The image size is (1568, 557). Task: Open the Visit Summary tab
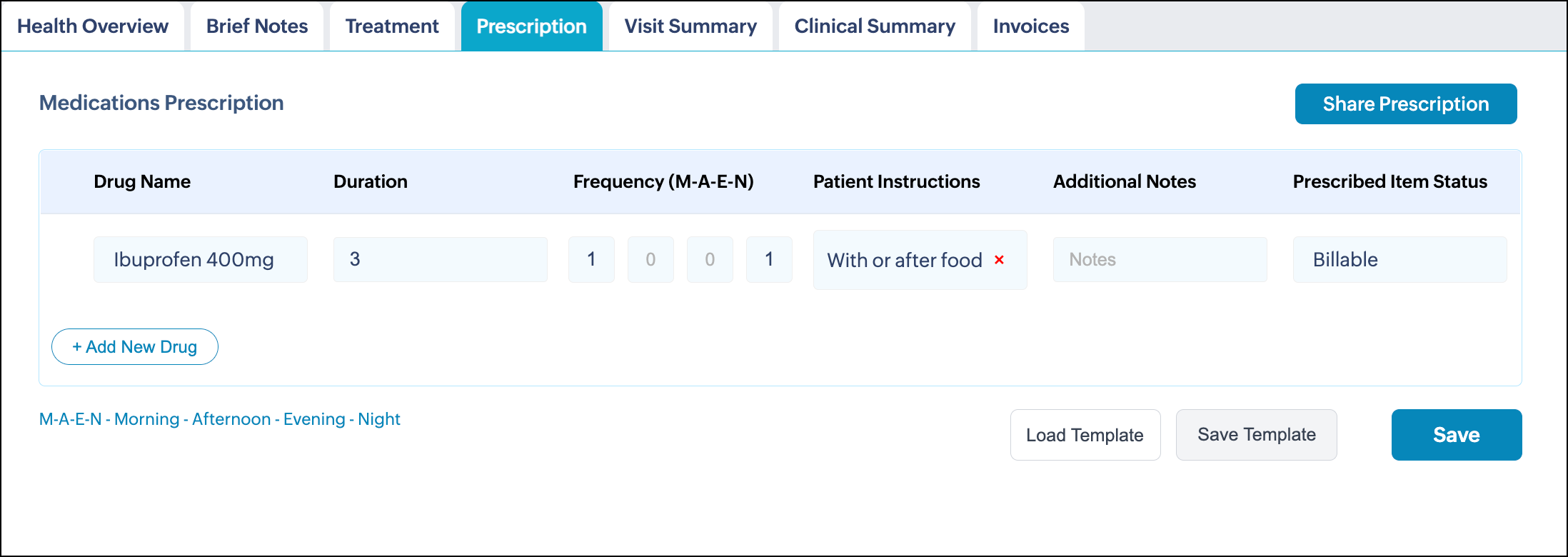(690, 26)
